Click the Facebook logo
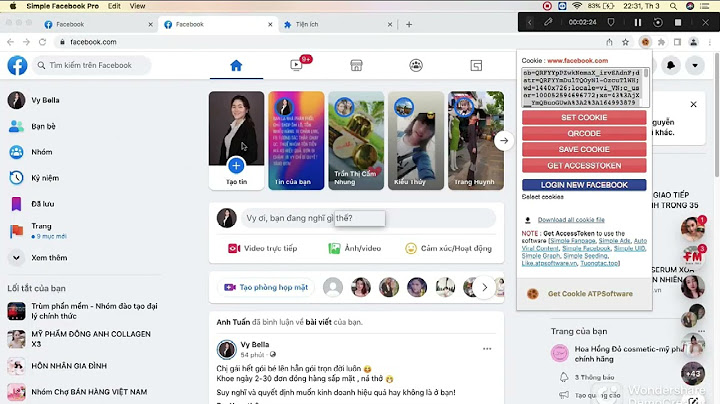Viewport: 720px width, 404px height. 17,65
